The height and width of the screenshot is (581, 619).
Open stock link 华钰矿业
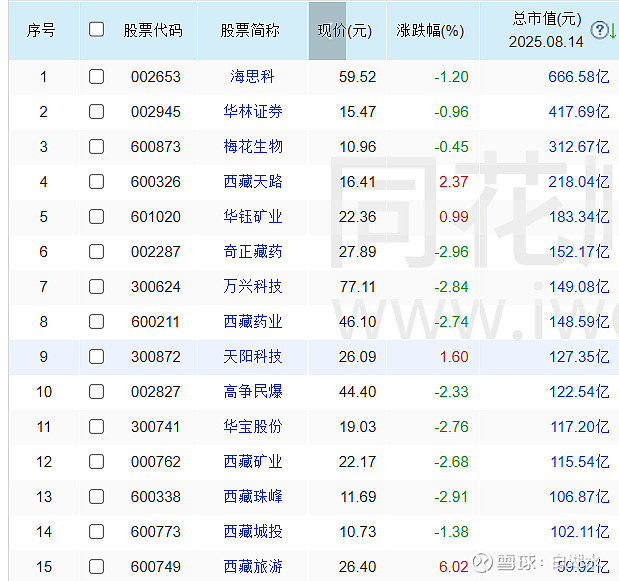tap(253, 217)
